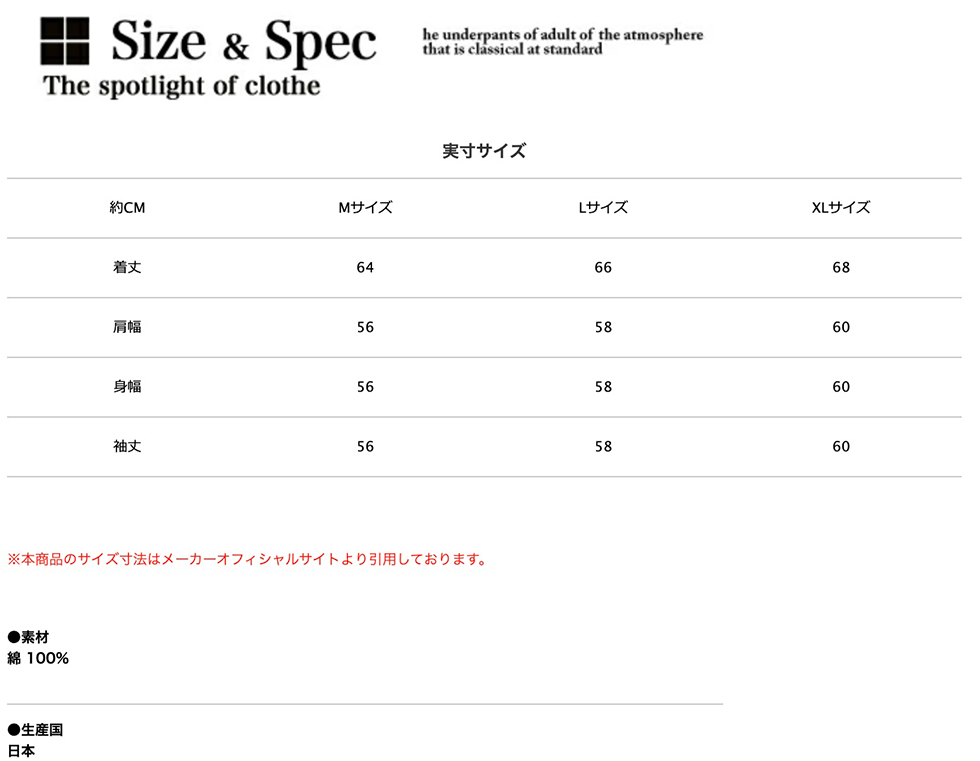This screenshot has width=980, height=761.
Task: Click the 68 value under XLサイズ
Action: coord(841,267)
